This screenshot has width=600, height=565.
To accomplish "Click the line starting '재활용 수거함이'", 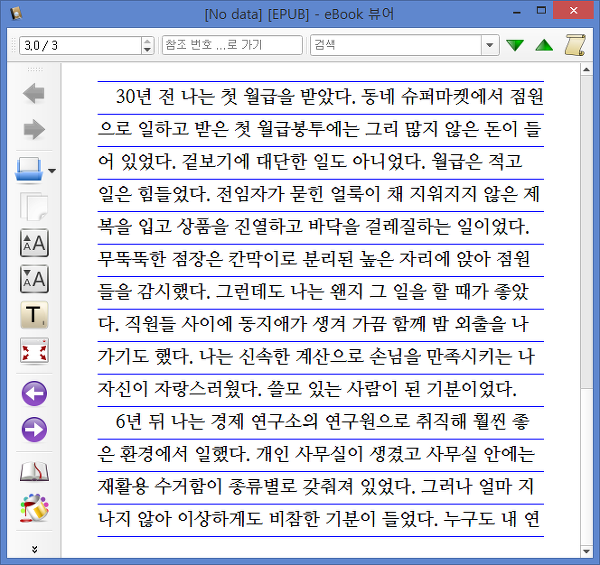I will (316, 487).
